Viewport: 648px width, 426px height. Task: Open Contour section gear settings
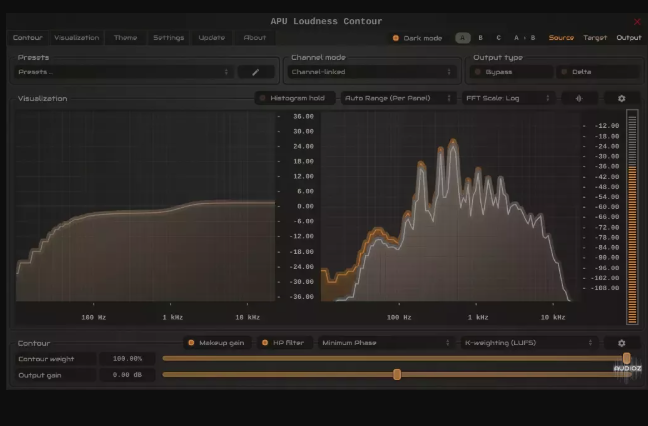[621, 343]
